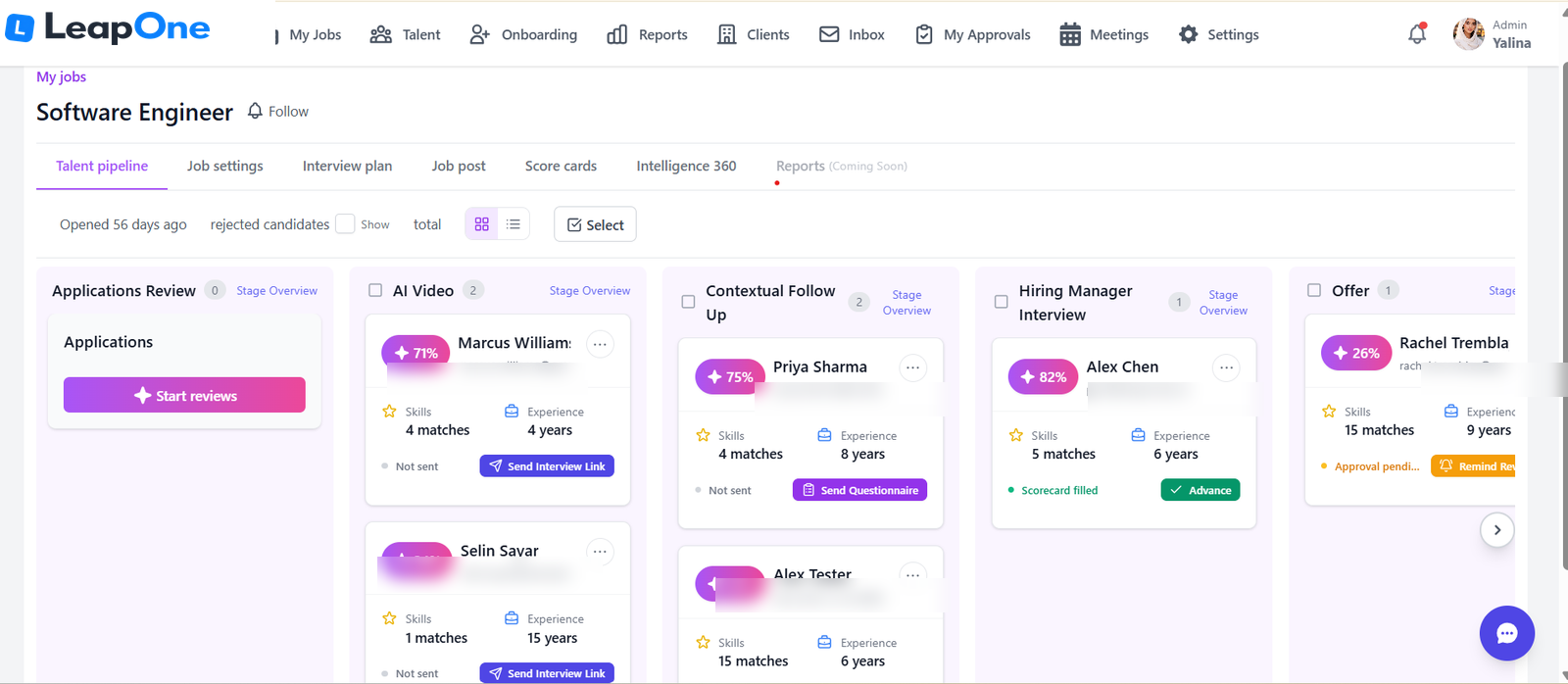Click the Start reviews button

(x=184, y=395)
